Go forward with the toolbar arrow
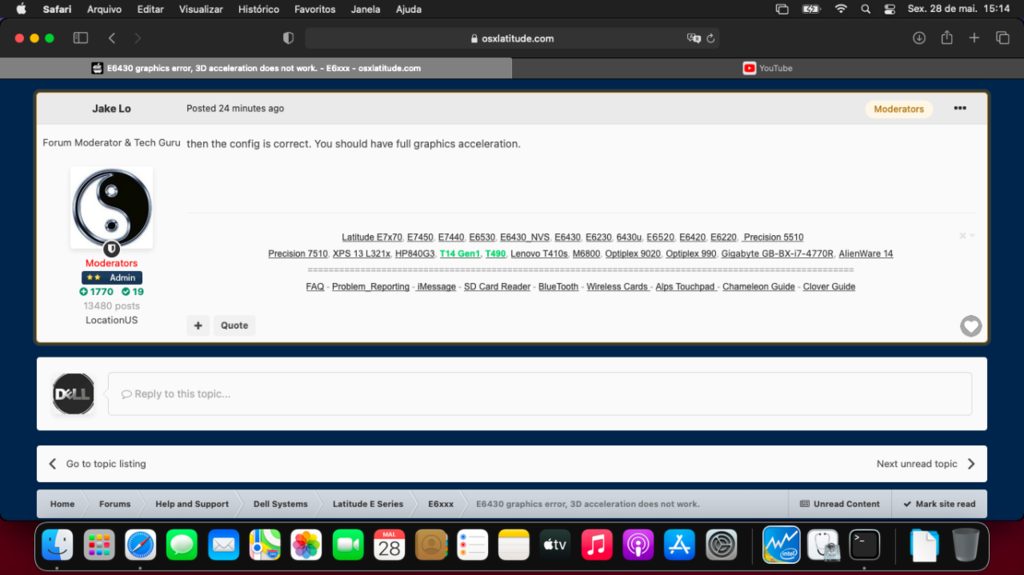 [x=137, y=38]
